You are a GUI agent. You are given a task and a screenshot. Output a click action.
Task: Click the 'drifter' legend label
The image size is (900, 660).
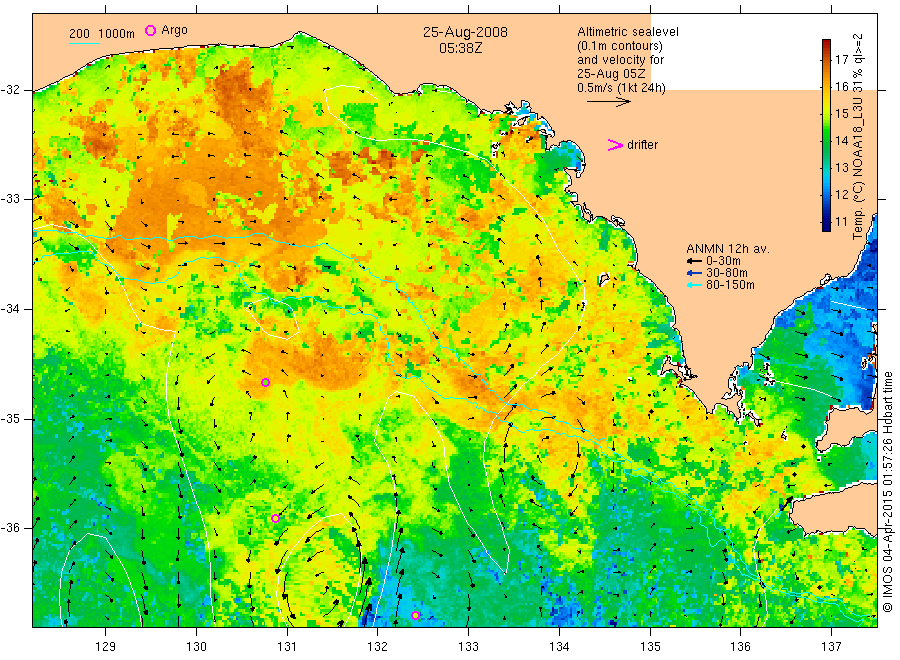coord(642,145)
